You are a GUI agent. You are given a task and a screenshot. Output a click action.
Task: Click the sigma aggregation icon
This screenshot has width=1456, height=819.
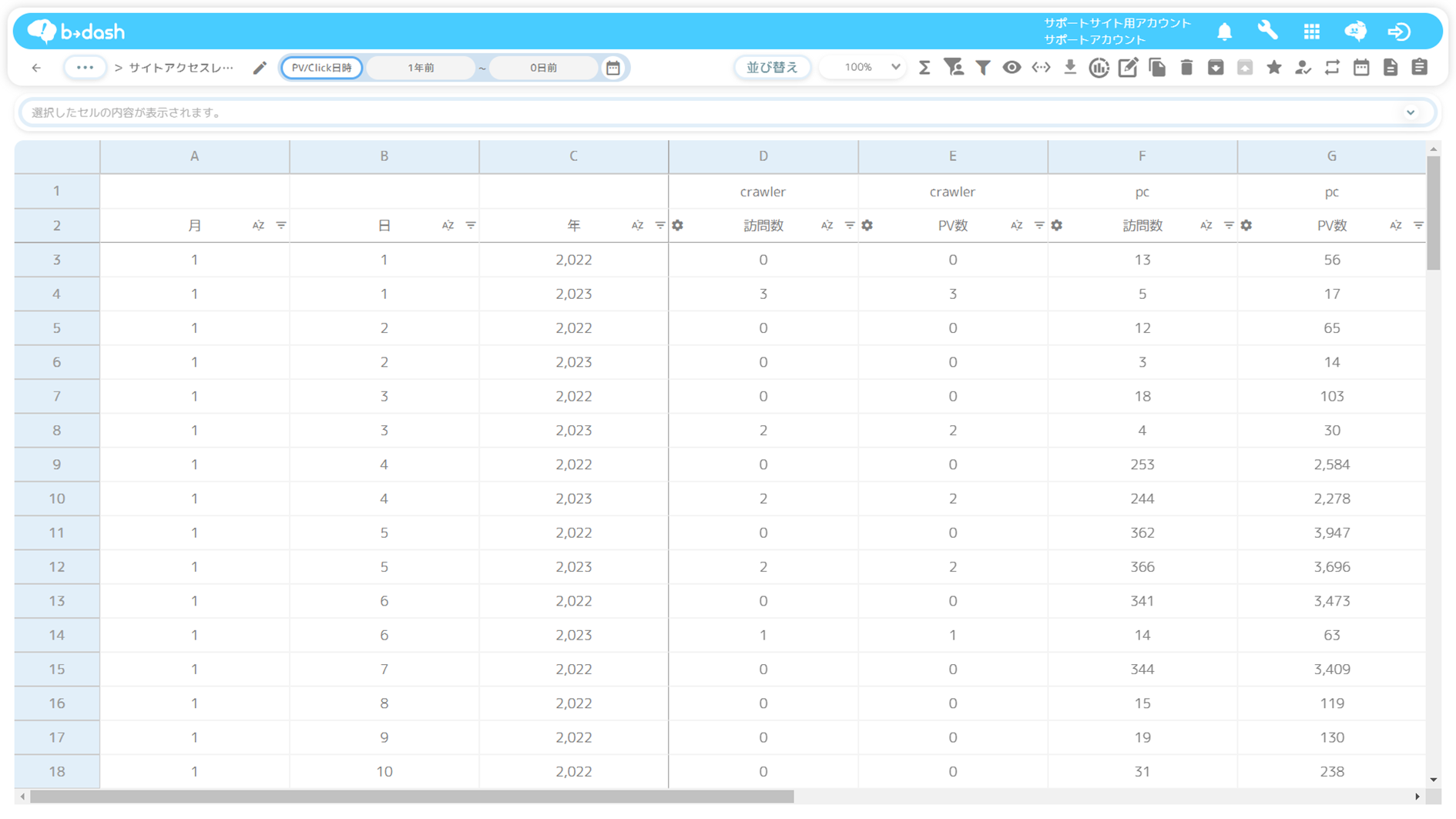924,68
